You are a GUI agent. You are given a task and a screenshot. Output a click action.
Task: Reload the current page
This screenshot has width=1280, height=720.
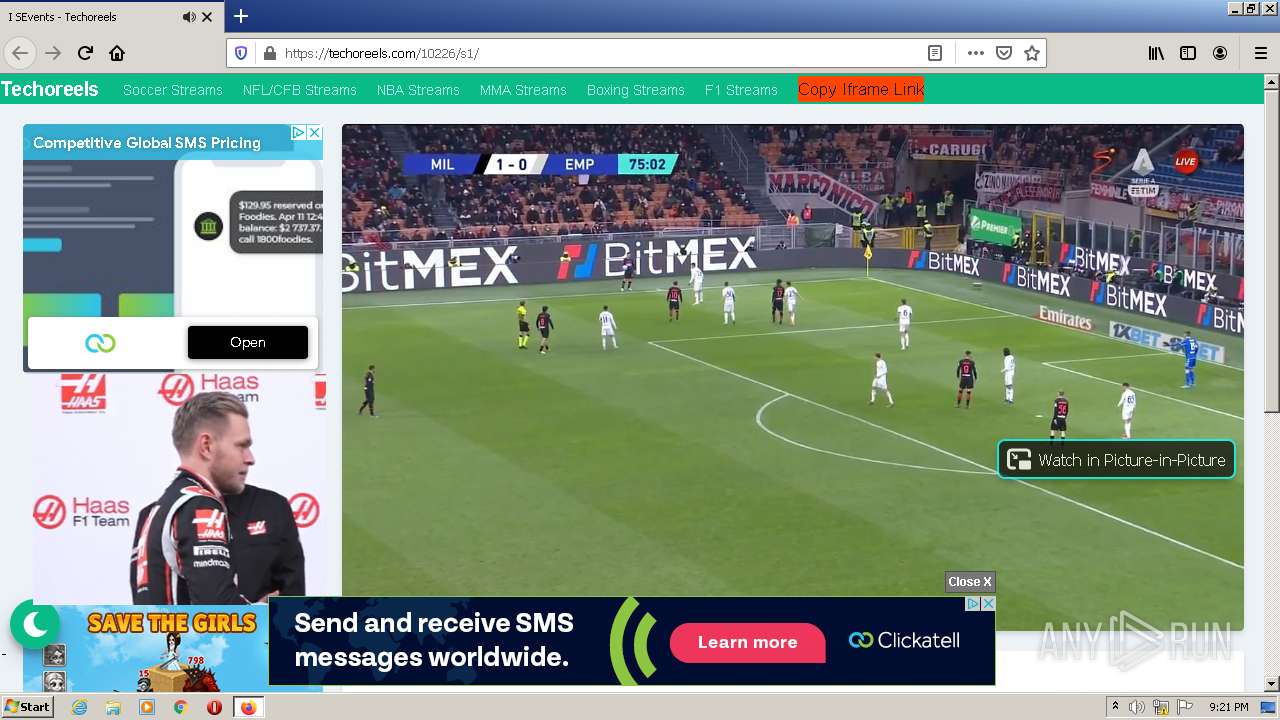pos(85,53)
